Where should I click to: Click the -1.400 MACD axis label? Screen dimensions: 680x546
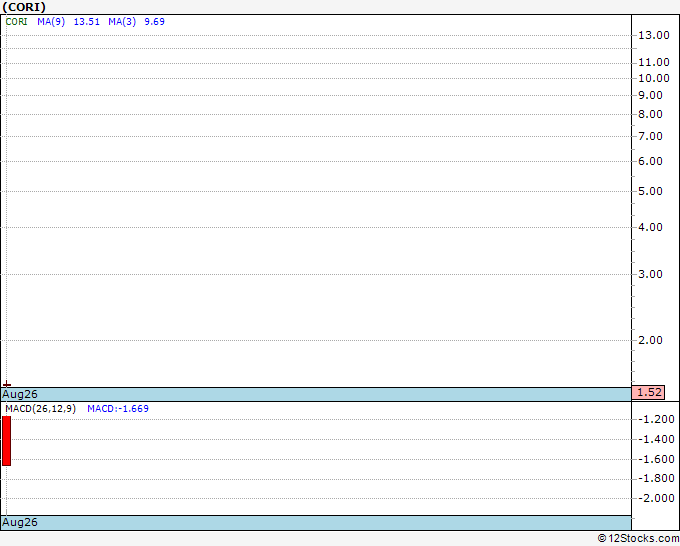(x=656, y=439)
